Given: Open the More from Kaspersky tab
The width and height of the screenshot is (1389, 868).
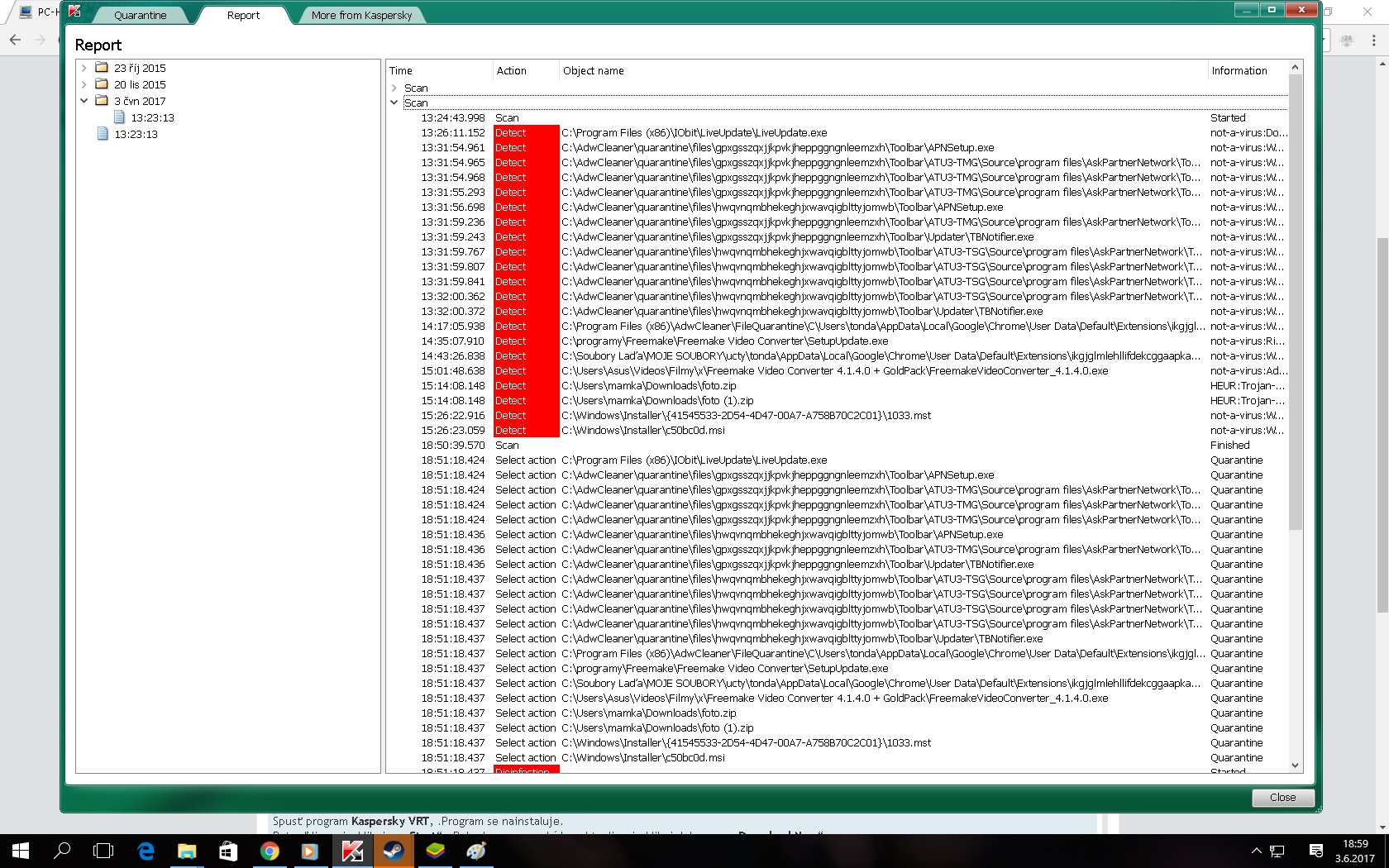Looking at the screenshot, I should (x=361, y=15).
